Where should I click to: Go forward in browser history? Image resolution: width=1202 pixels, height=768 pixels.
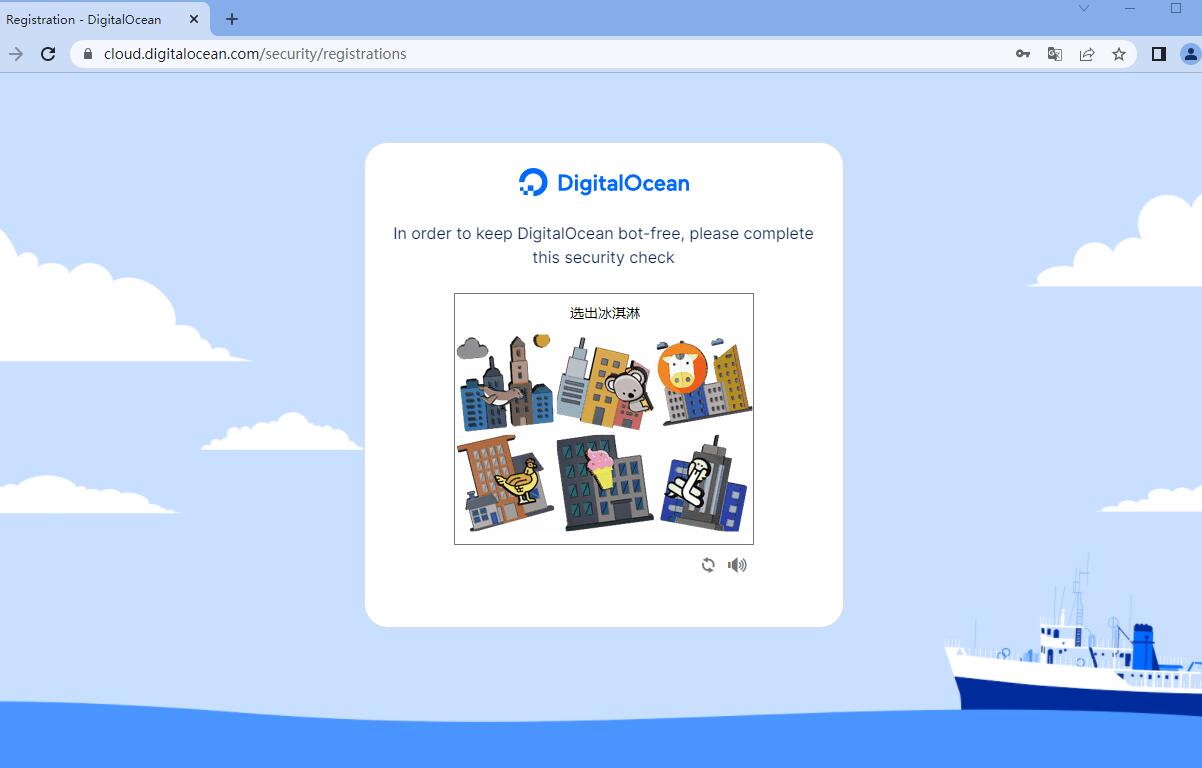(16, 54)
